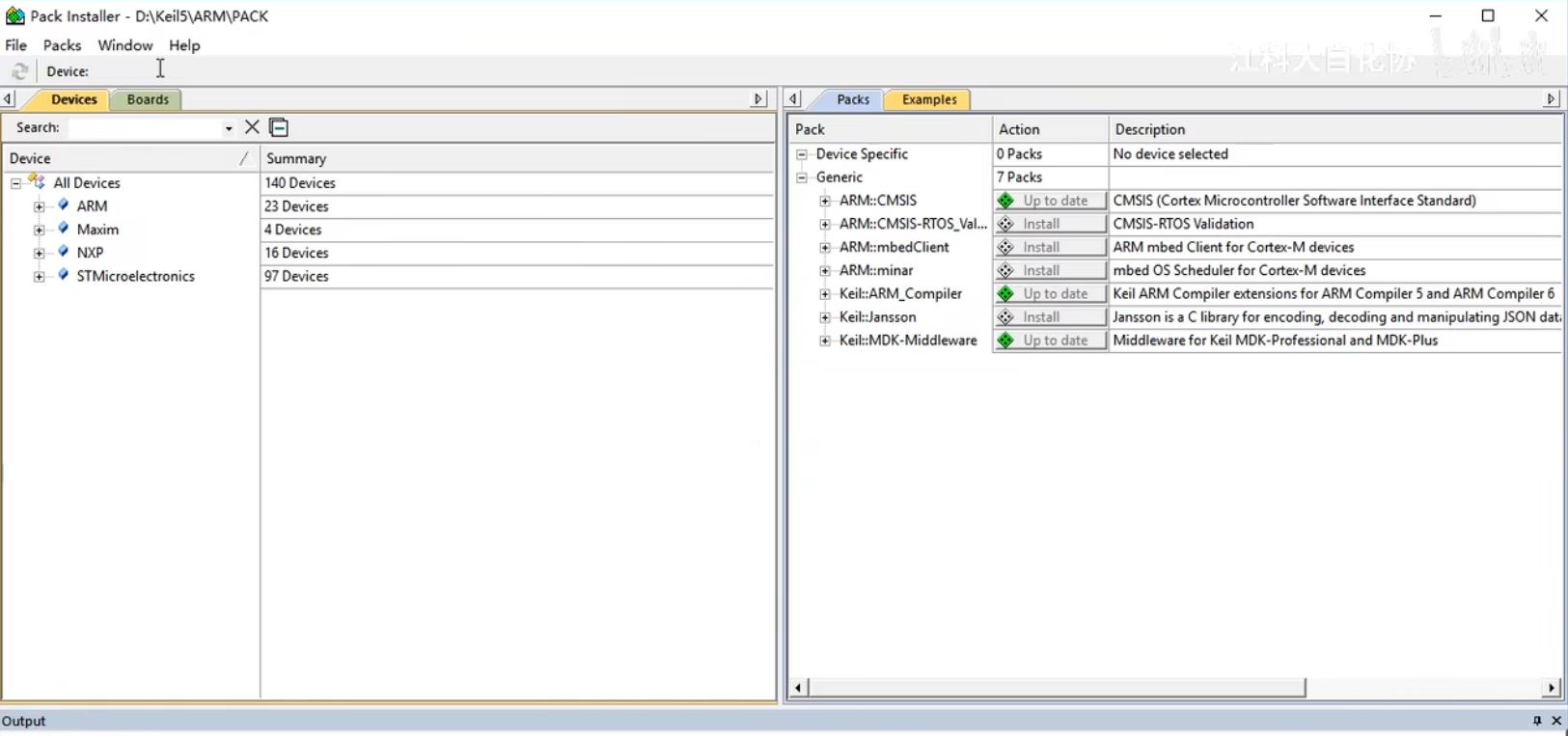Expand the Keil::Jansson pack node

[825, 316]
